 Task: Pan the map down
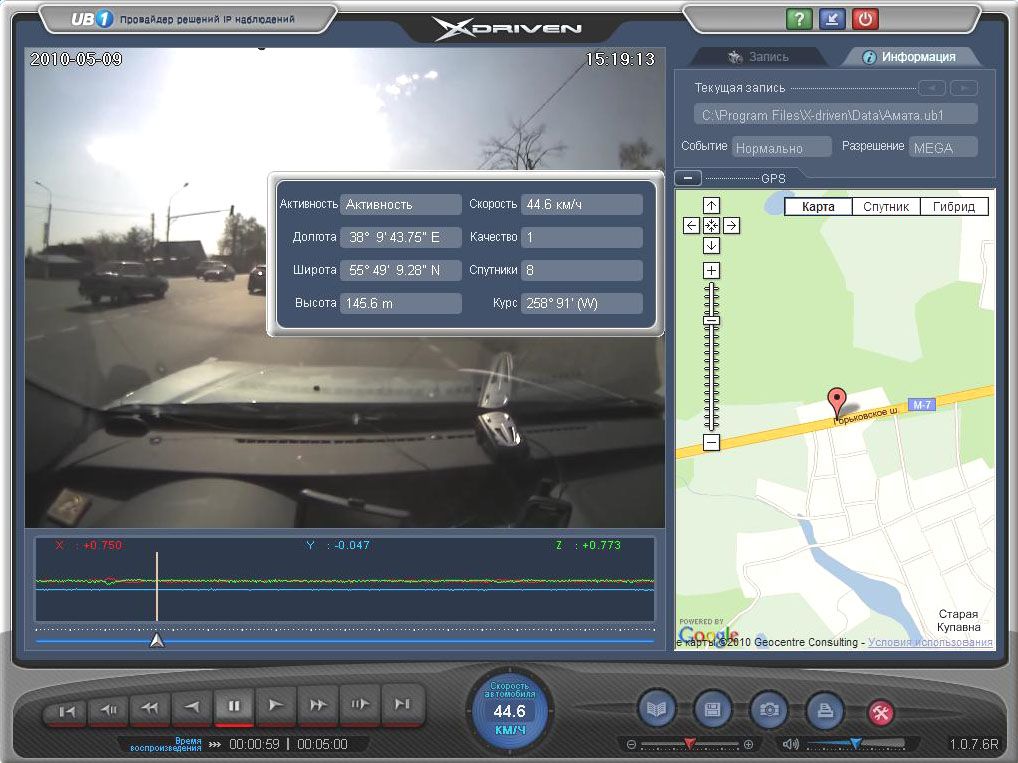(712, 246)
